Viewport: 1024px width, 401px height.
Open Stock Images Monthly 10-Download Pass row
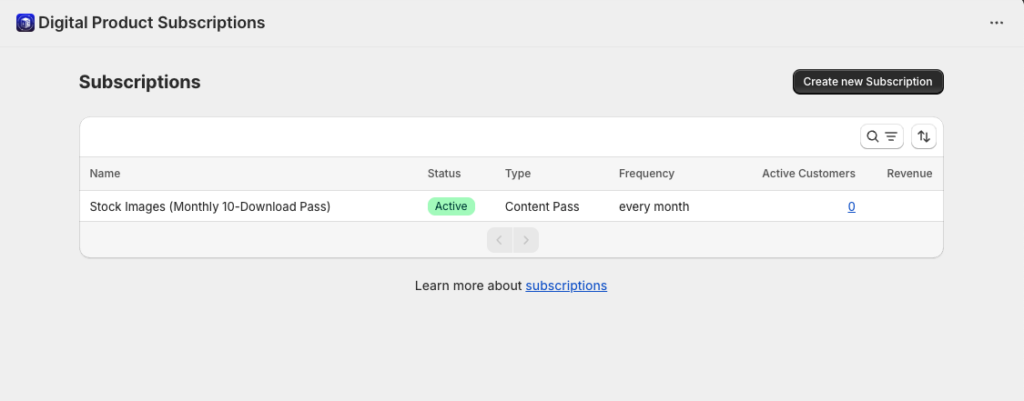coord(511,206)
